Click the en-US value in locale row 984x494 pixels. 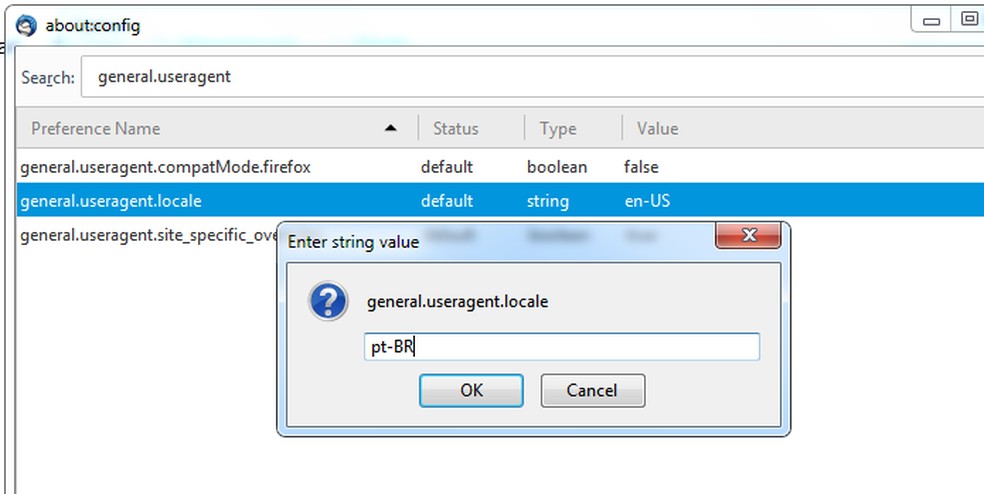pos(647,201)
